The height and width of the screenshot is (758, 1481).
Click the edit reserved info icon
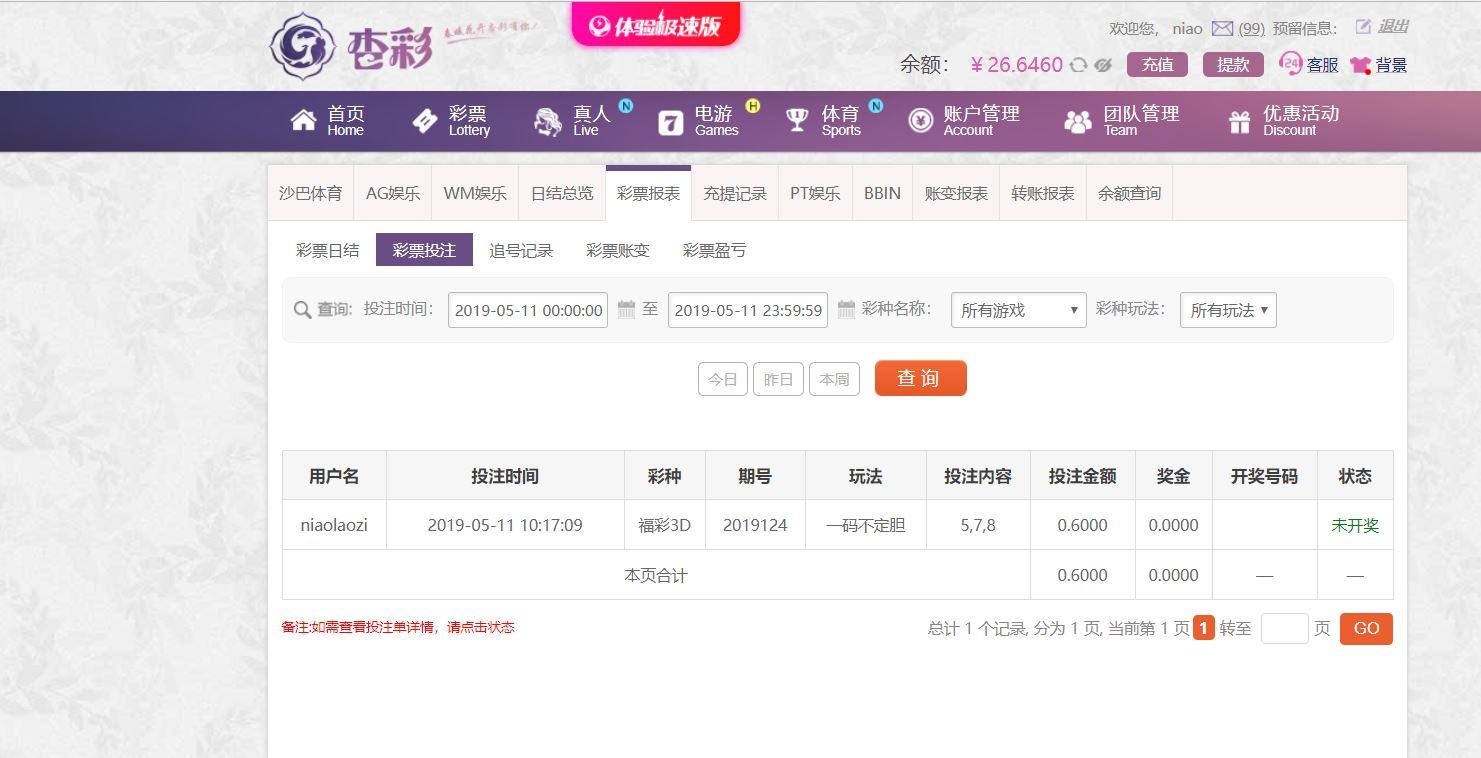1363,27
